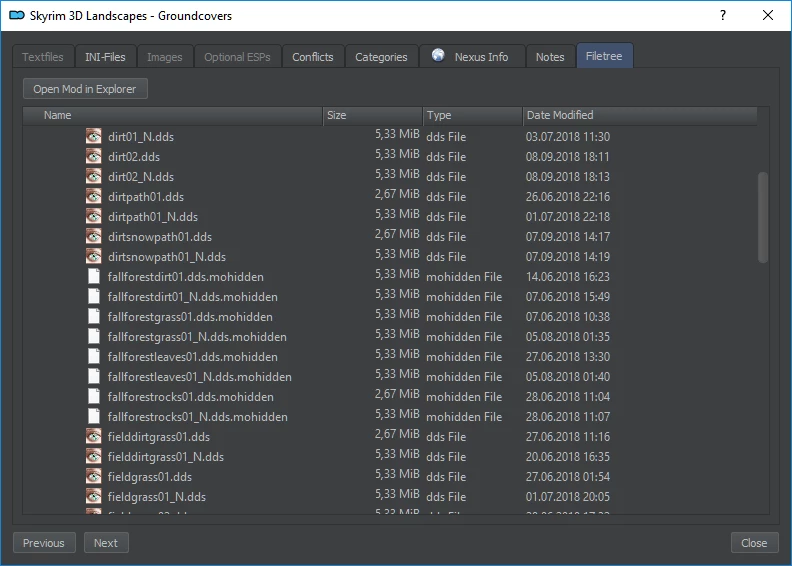
Task: Click the blank file icon beside fallforestgrass01.dds.mohidden
Action: (x=94, y=317)
